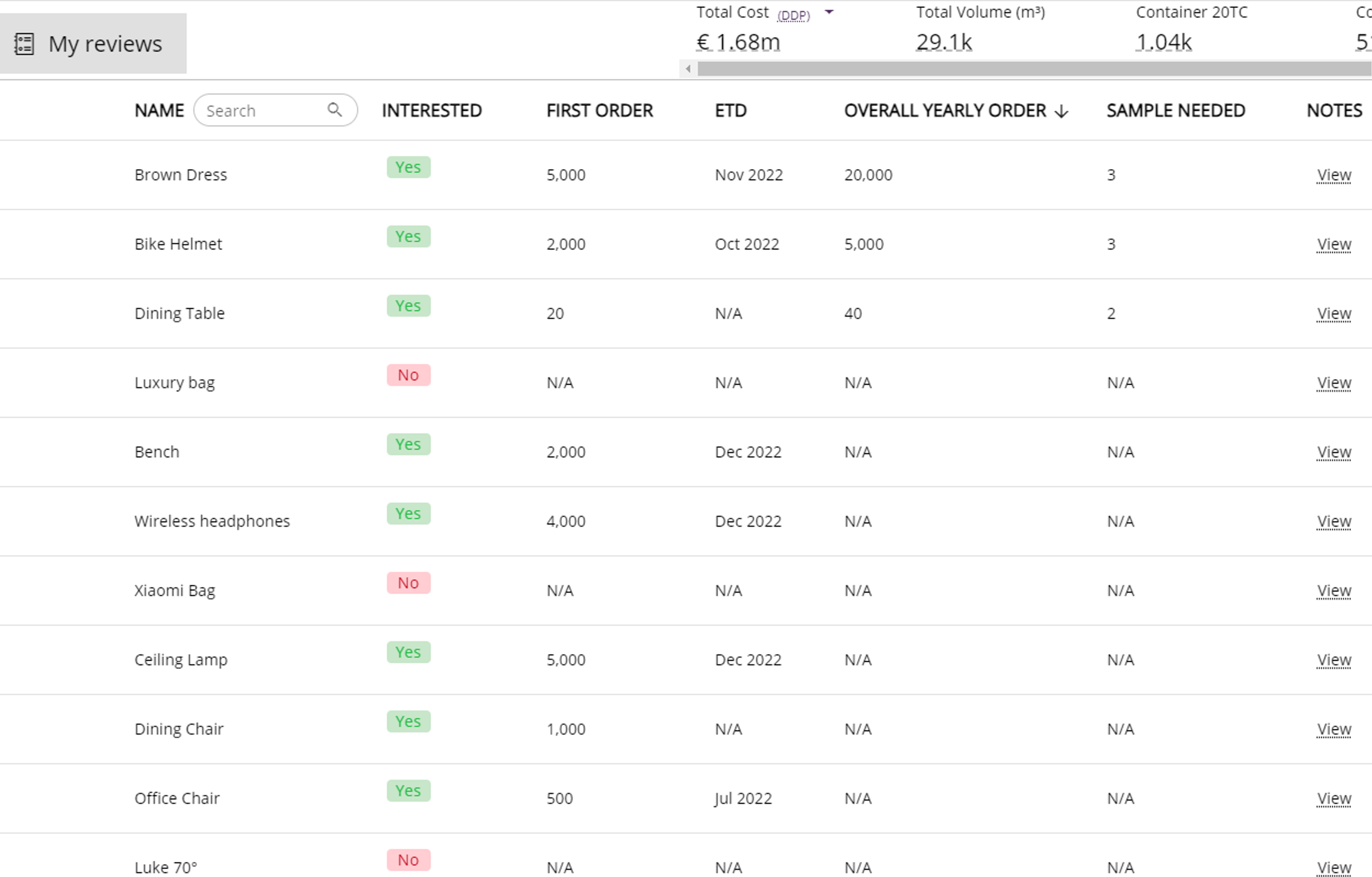Click the No badge for Xiaomi Bag
1372x877 pixels.
click(408, 583)
